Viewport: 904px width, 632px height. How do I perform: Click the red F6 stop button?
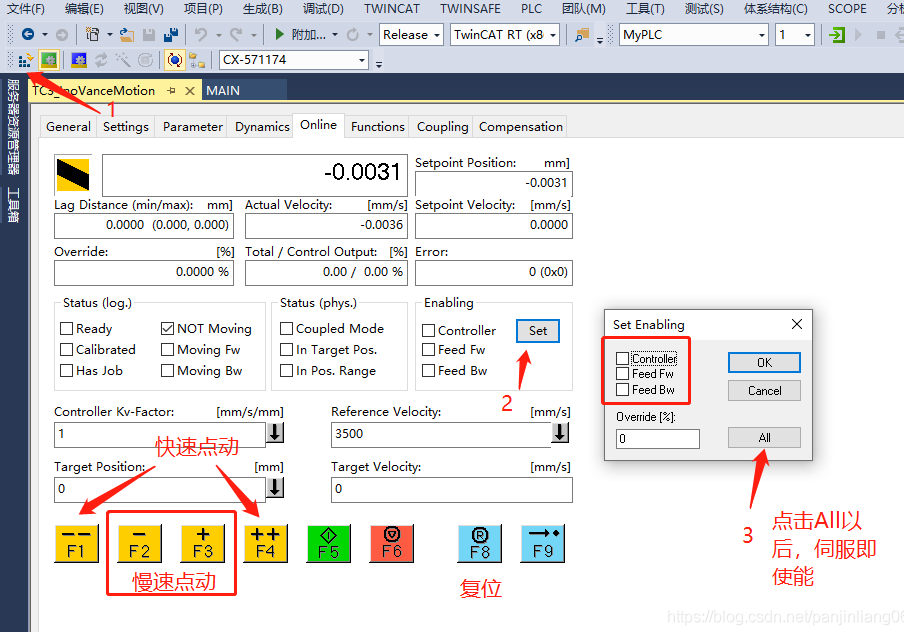click(x=392, y=543)
